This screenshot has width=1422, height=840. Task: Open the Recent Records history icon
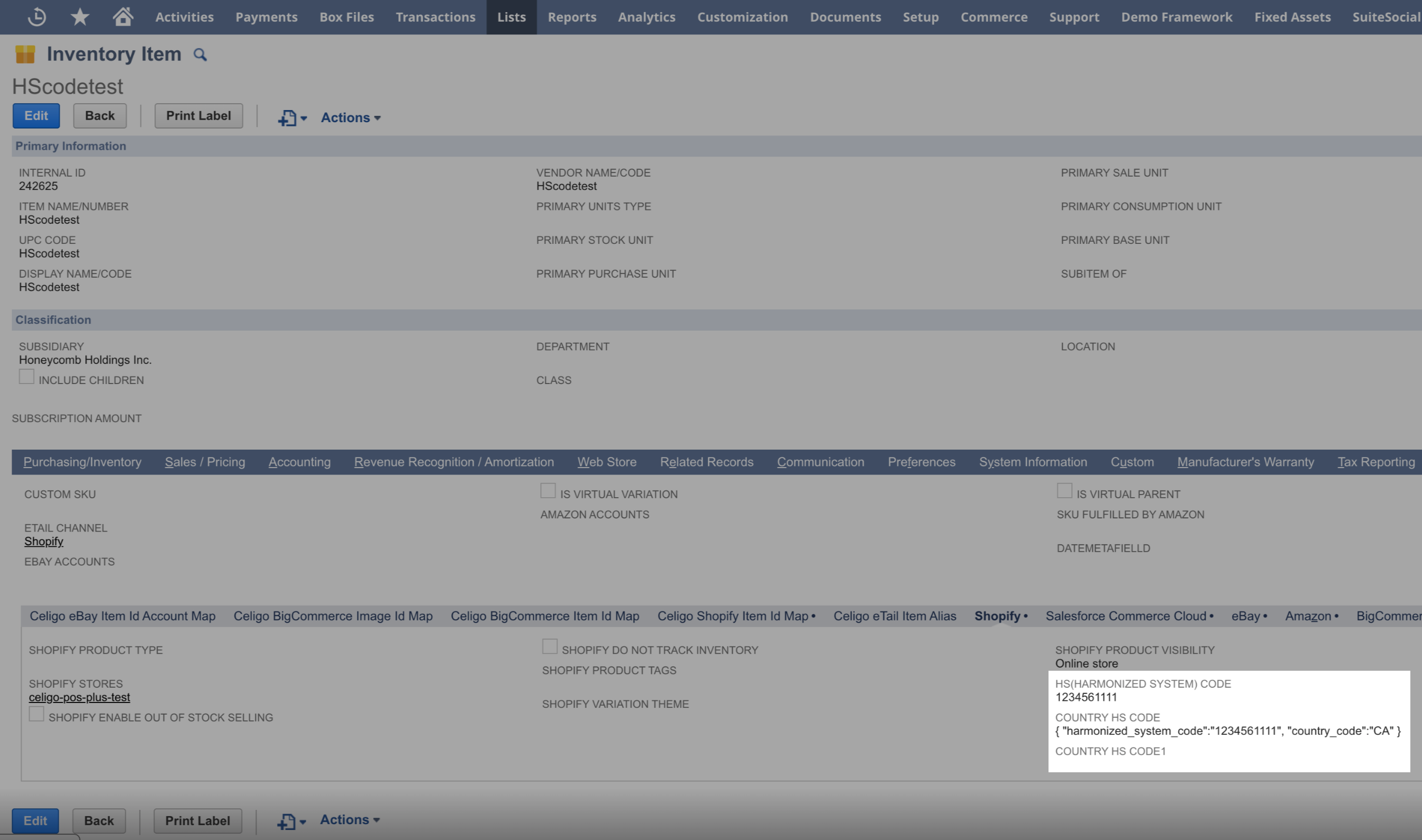pos(37,17)
